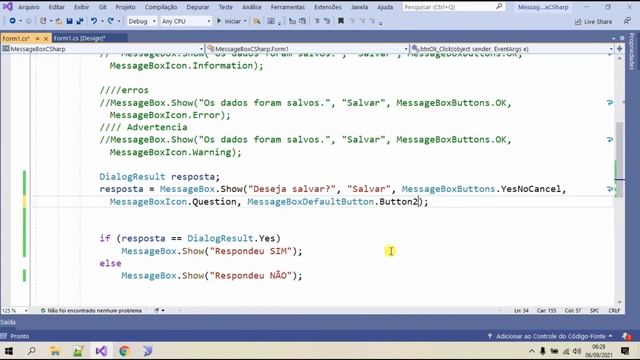640x360 pixels.
Task: Open the Depurar menu
Action: tap(198, 7)
